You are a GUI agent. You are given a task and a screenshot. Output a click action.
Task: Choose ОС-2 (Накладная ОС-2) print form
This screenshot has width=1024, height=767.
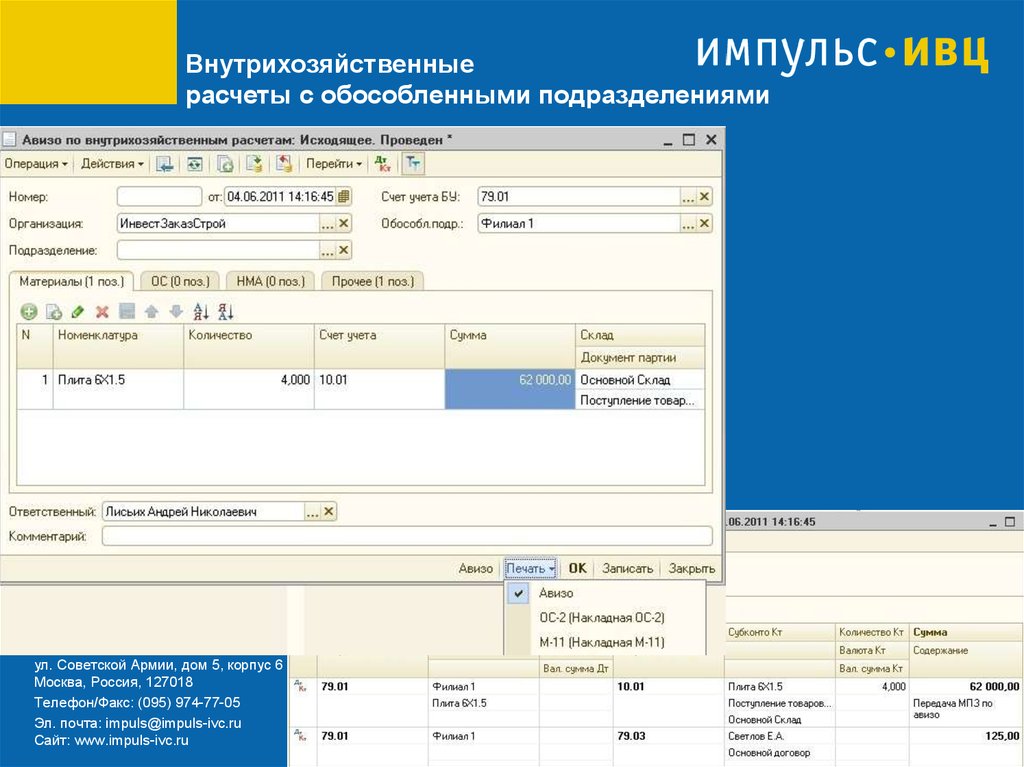(601, 618)
